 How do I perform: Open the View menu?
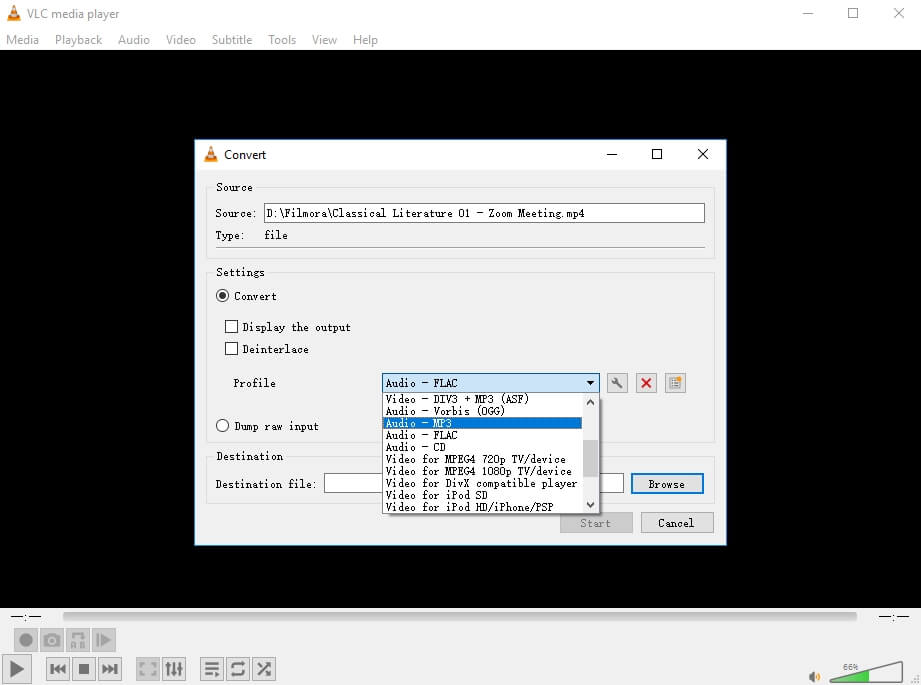tap(324, 40)
